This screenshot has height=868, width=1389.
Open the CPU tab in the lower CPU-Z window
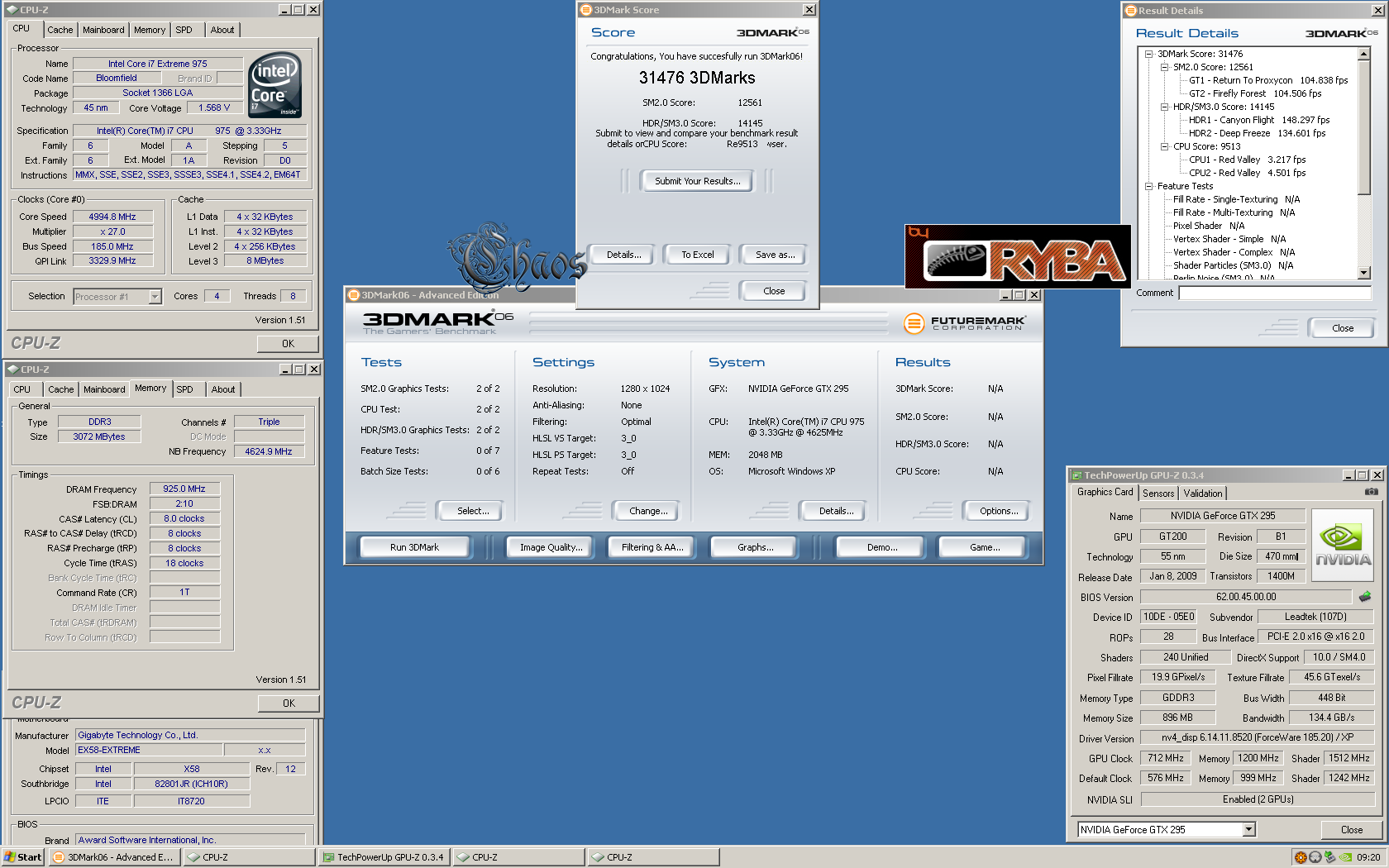click(x=21, y=389)
